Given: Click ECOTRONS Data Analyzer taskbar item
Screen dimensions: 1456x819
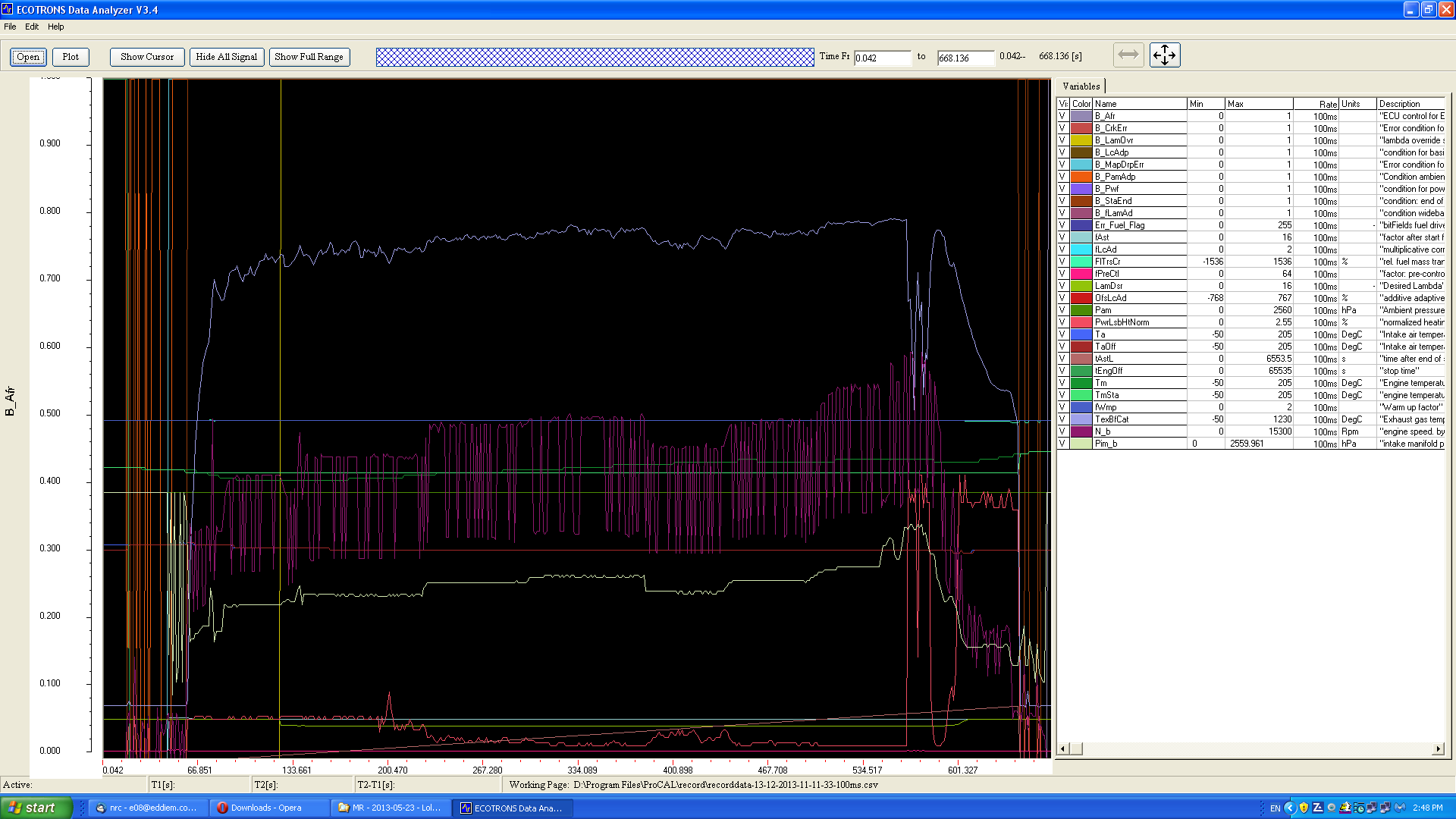Looking at the screenshot, I should point(512,808).
